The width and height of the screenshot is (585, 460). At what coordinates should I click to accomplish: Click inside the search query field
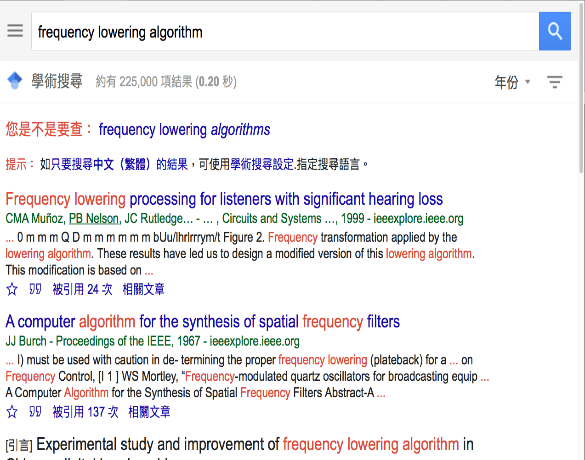point(285,31)
